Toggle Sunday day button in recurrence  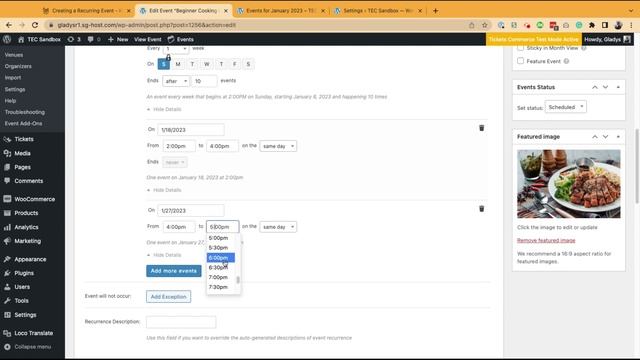(x=164, y=64)
